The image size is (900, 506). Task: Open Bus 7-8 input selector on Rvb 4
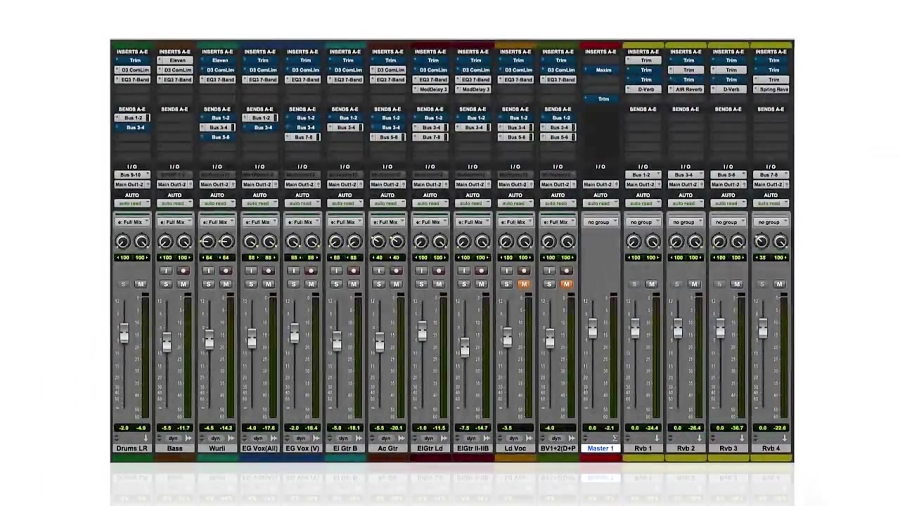[x=770, y=174]
